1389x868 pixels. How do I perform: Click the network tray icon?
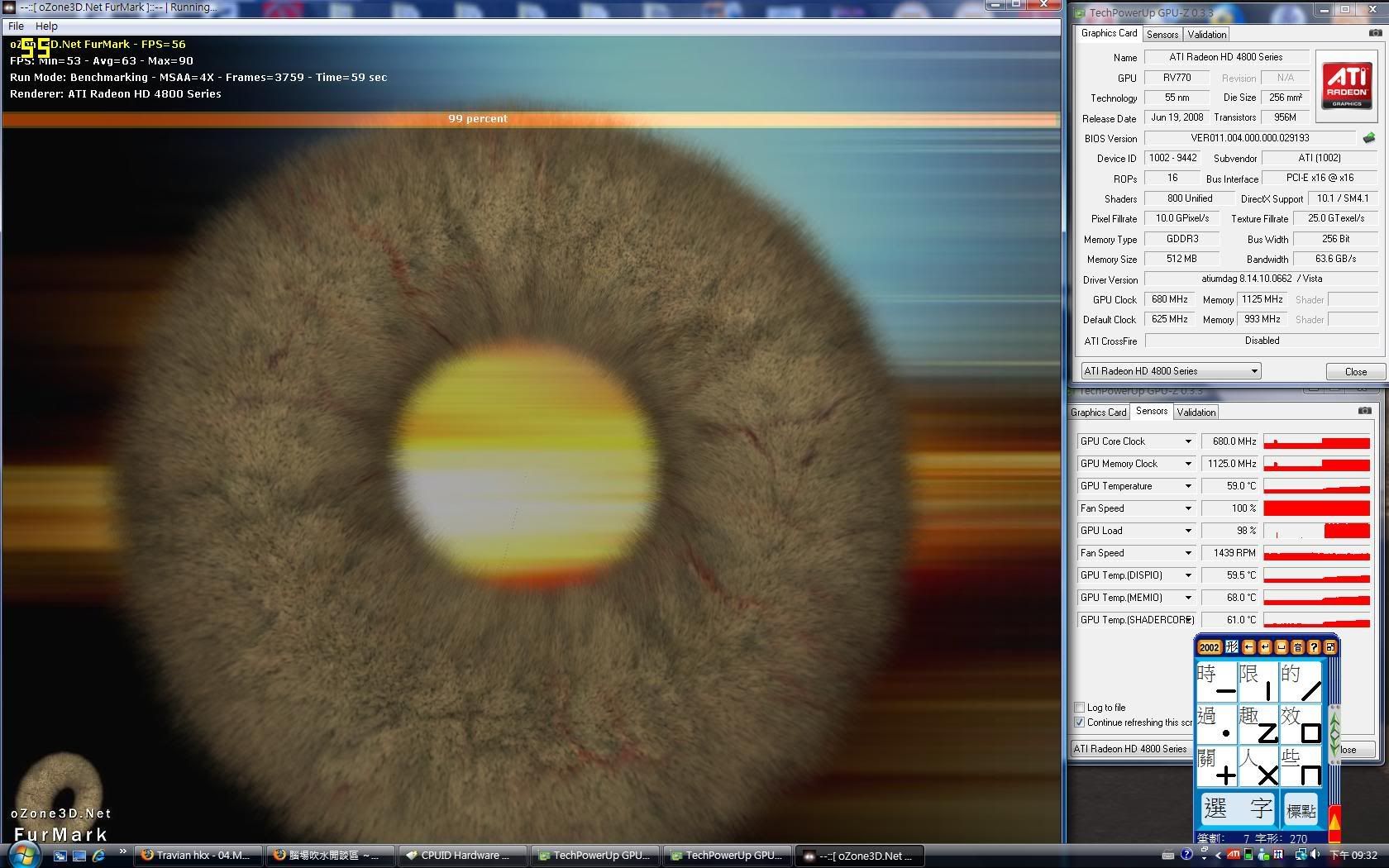pos(1300,856)
